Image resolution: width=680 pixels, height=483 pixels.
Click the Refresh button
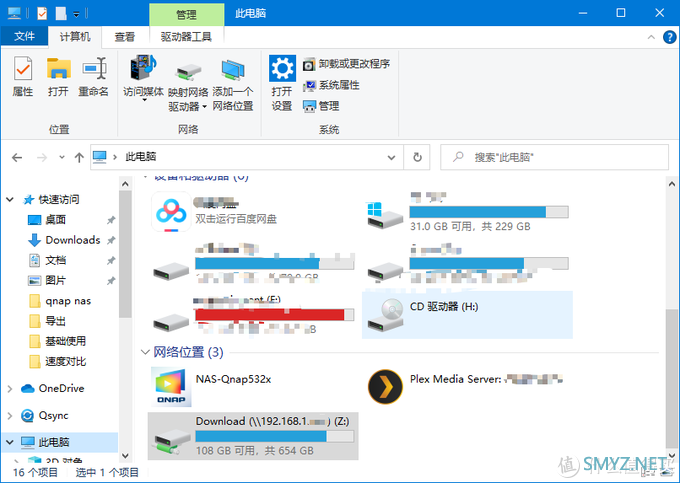[417, 157]
